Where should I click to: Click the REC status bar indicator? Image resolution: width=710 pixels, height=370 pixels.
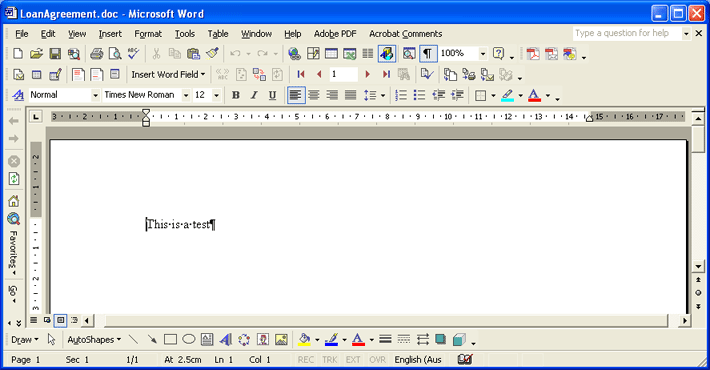(306, 360)
